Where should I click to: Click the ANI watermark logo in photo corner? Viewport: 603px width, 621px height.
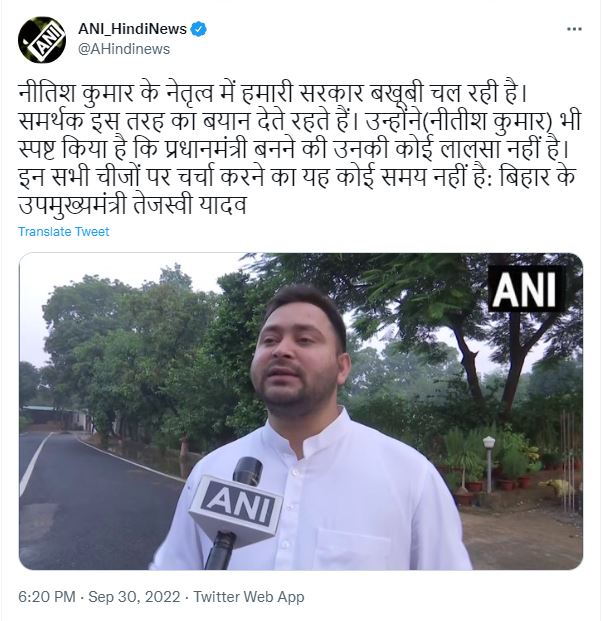click(x=526, y=289)
